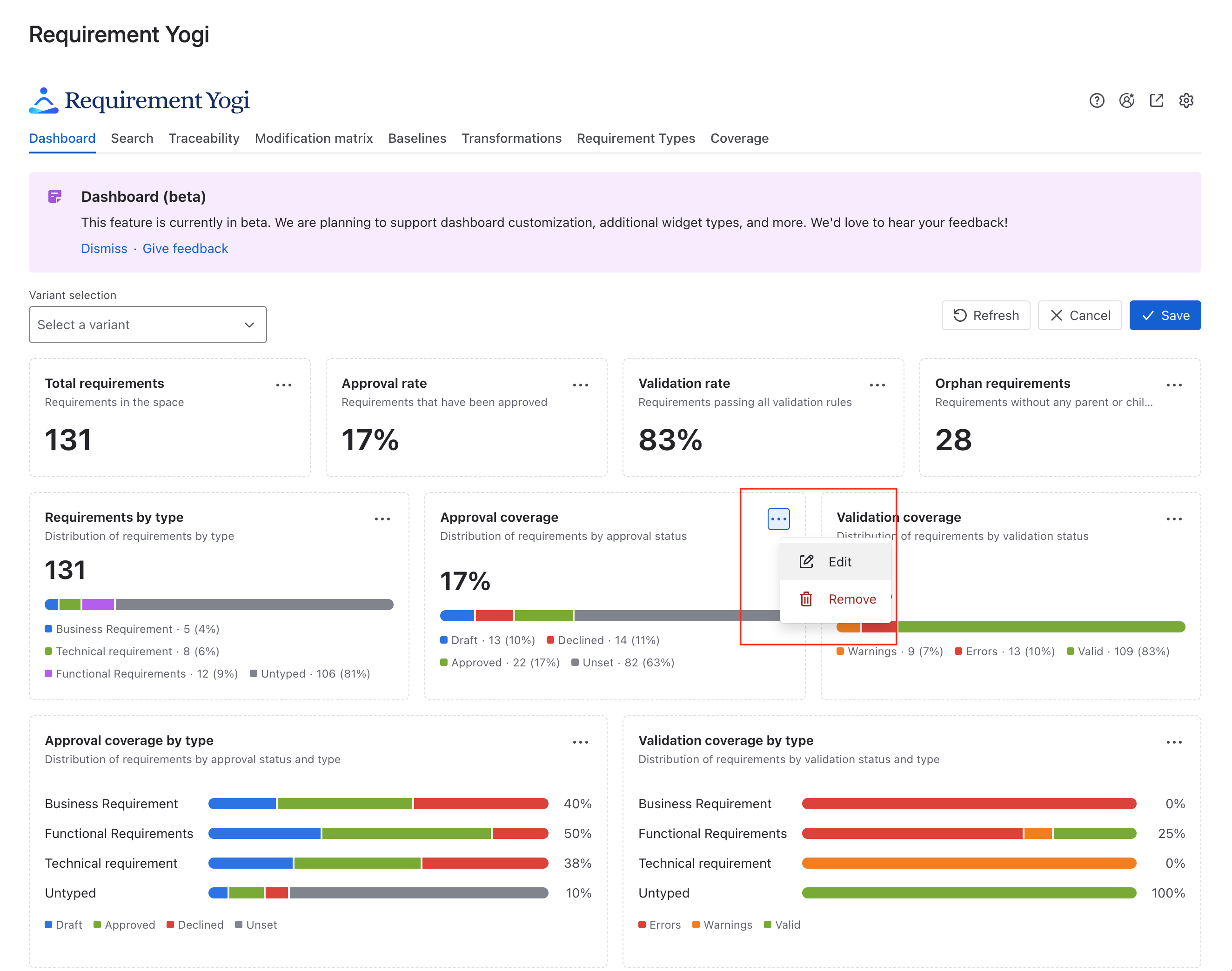1232x971 pixels.
Task: Click the blue Save button
Action: pyautogui.click(x=1165, y=315)
